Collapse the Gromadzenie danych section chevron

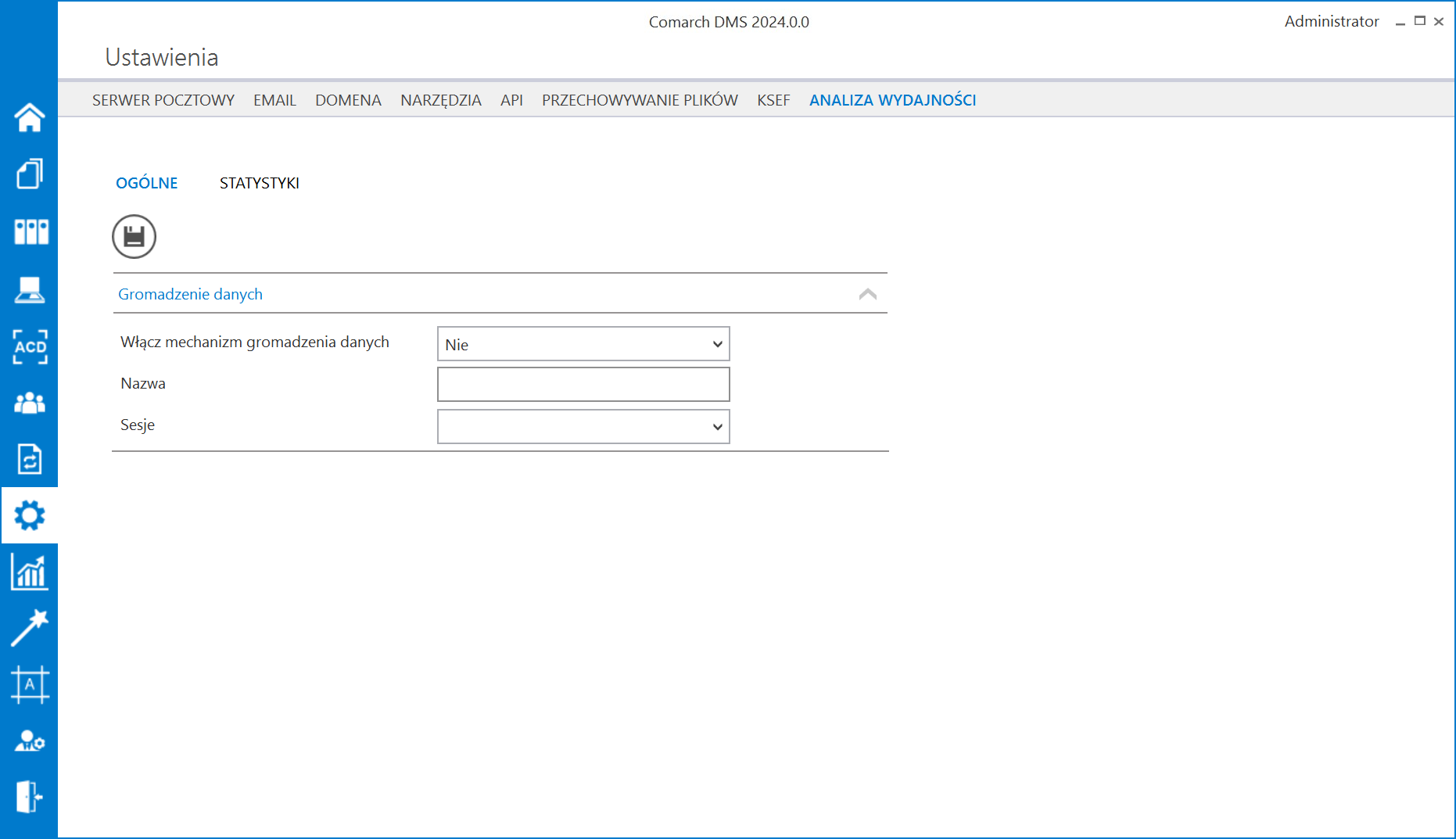tap(867, 294)
